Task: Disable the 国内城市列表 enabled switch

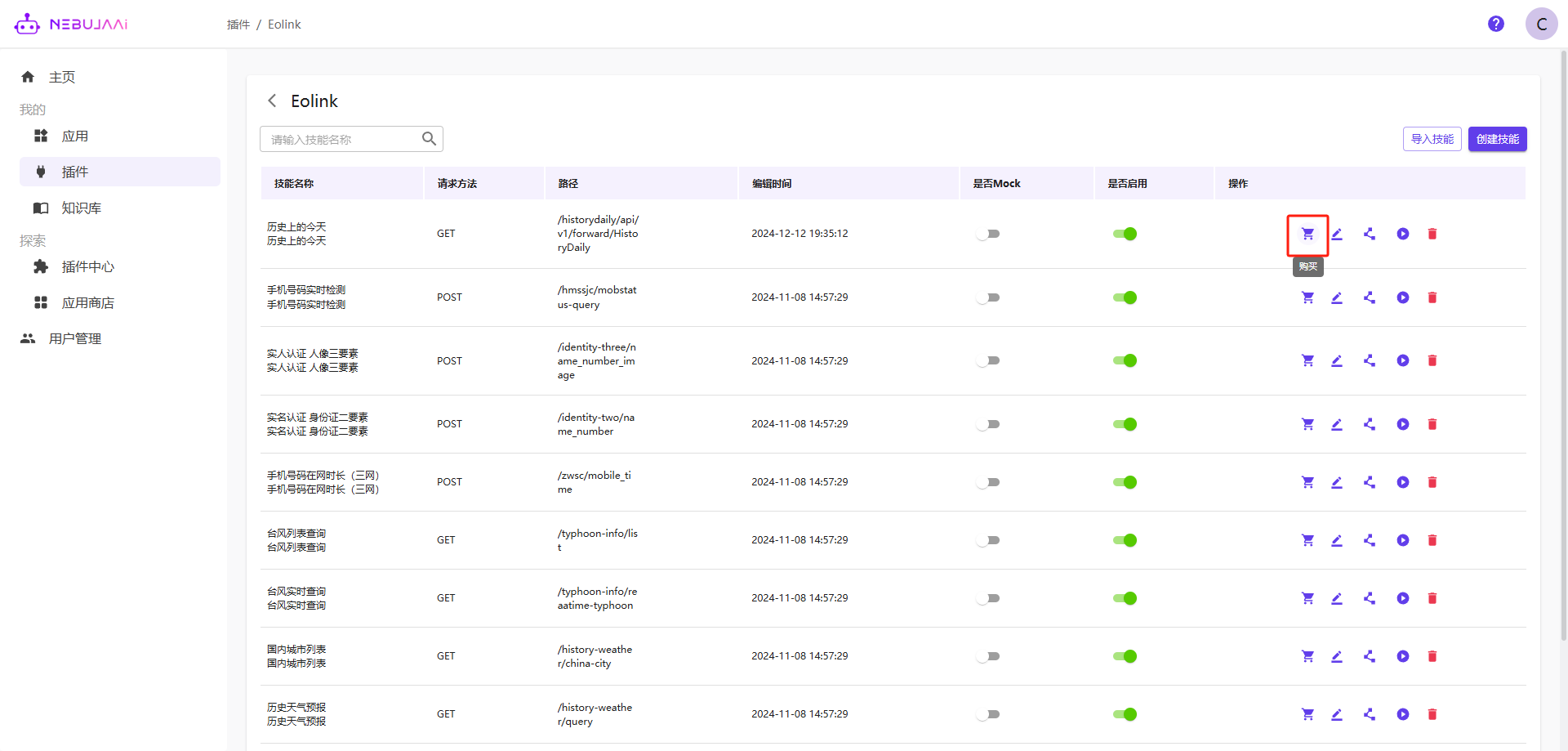Action: coord(1125,656)
